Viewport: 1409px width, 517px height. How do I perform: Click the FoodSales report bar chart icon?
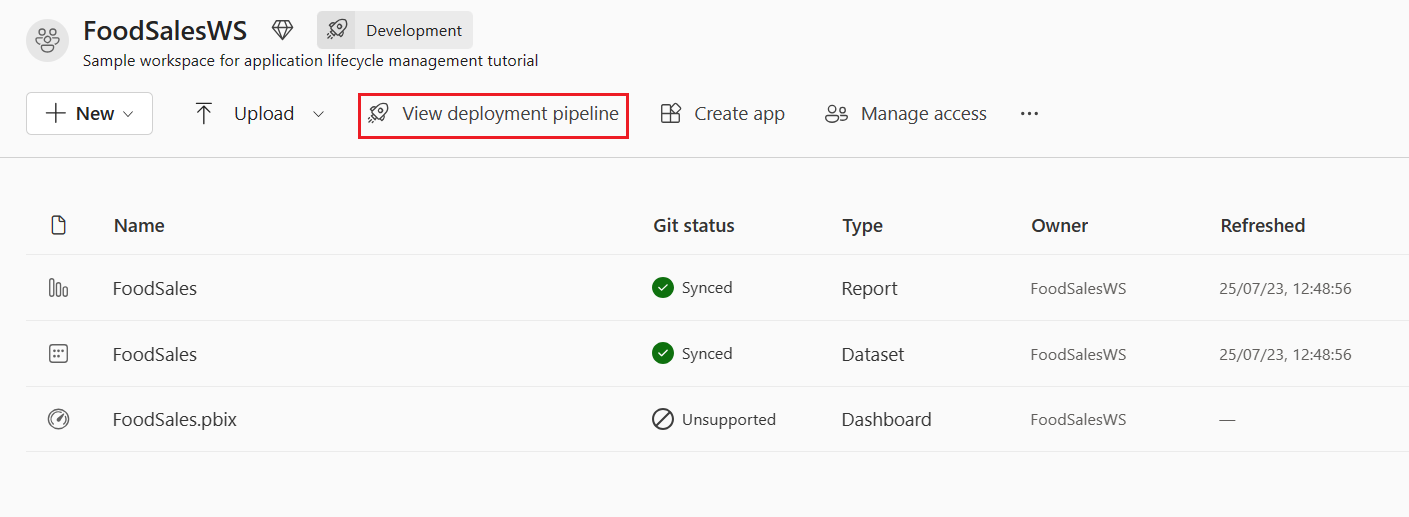click(58, 288)
